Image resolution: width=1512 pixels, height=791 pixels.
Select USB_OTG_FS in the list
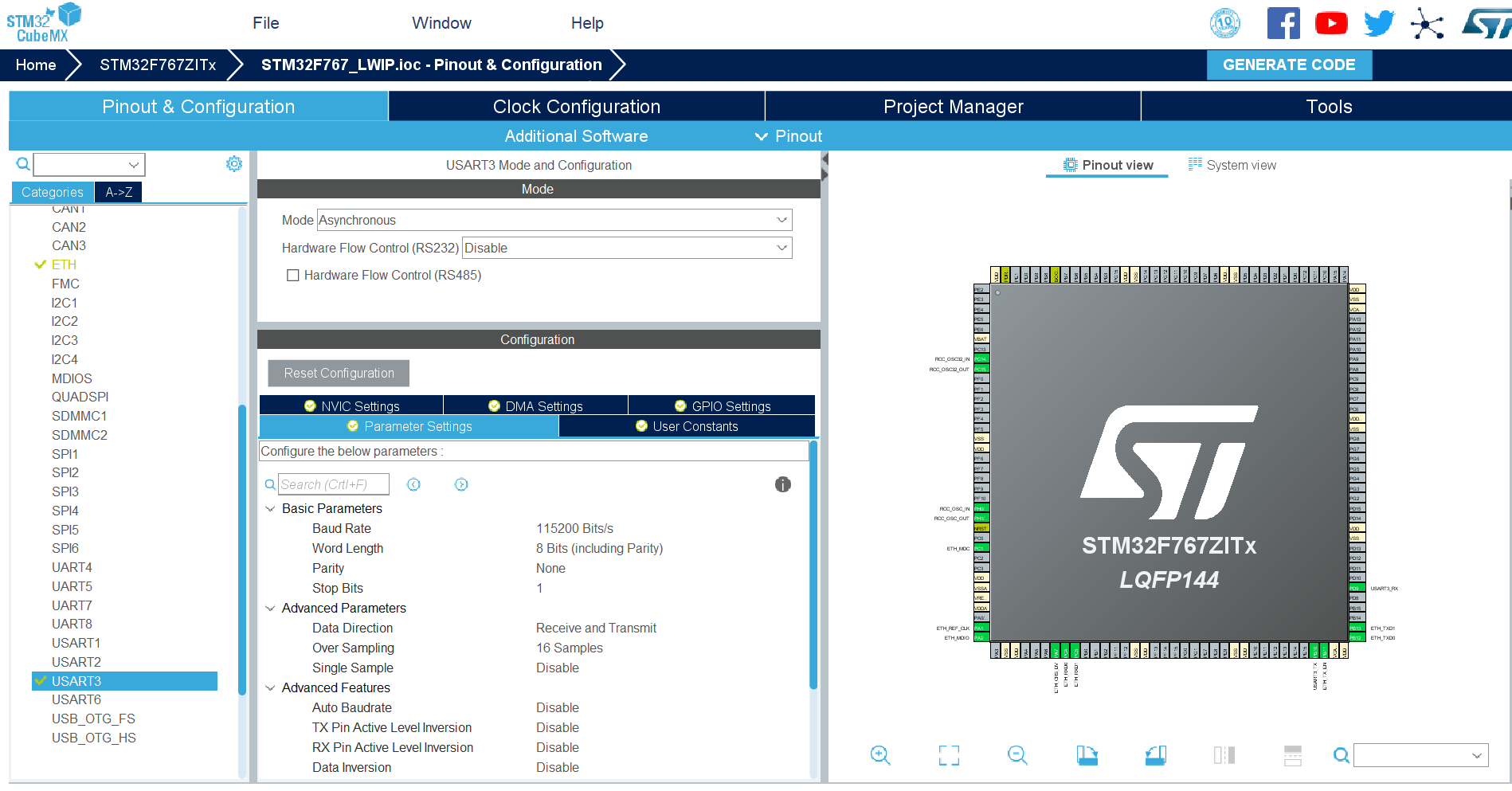coord(93,719)
